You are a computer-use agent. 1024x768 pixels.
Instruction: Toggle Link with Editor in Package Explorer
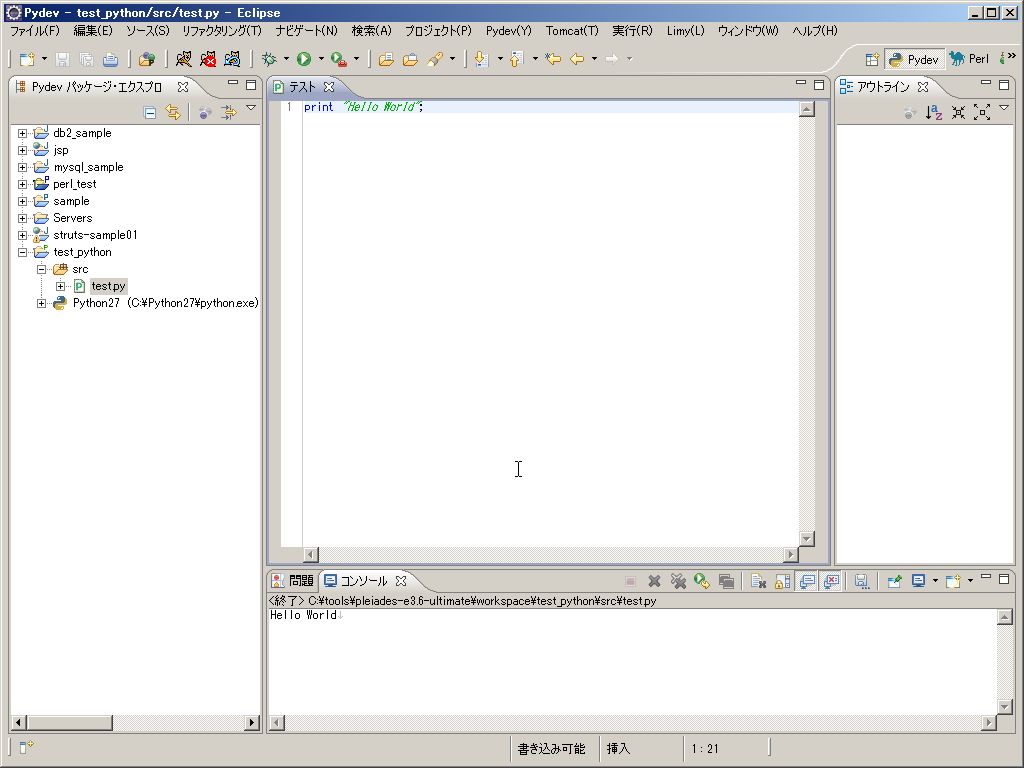pos(172,112)
